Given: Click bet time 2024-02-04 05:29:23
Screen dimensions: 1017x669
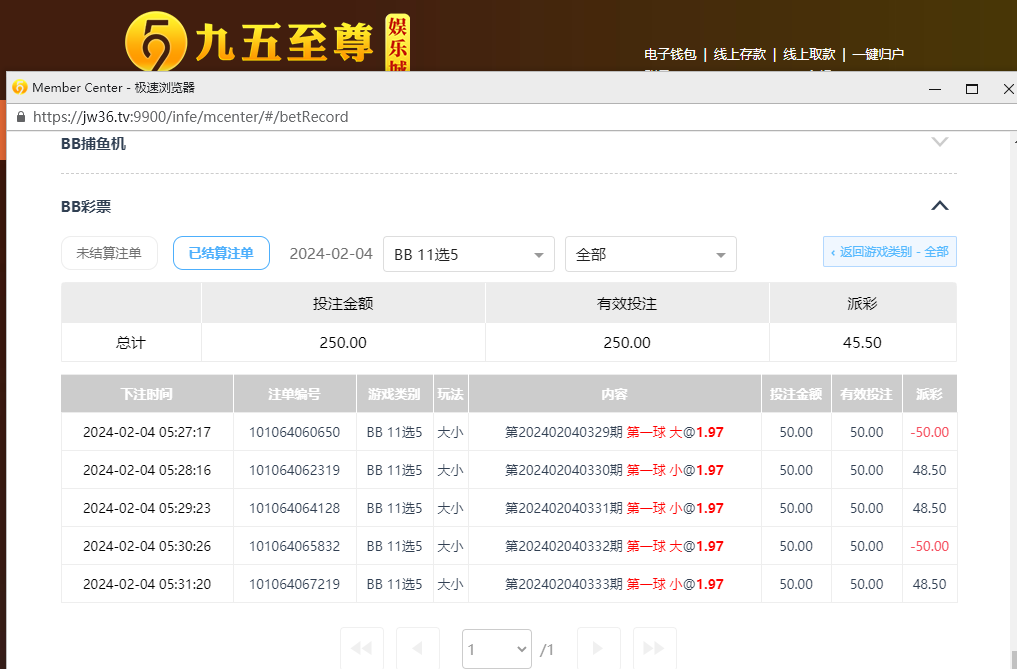Looking at the screenshot, I should tap(147, 508).
